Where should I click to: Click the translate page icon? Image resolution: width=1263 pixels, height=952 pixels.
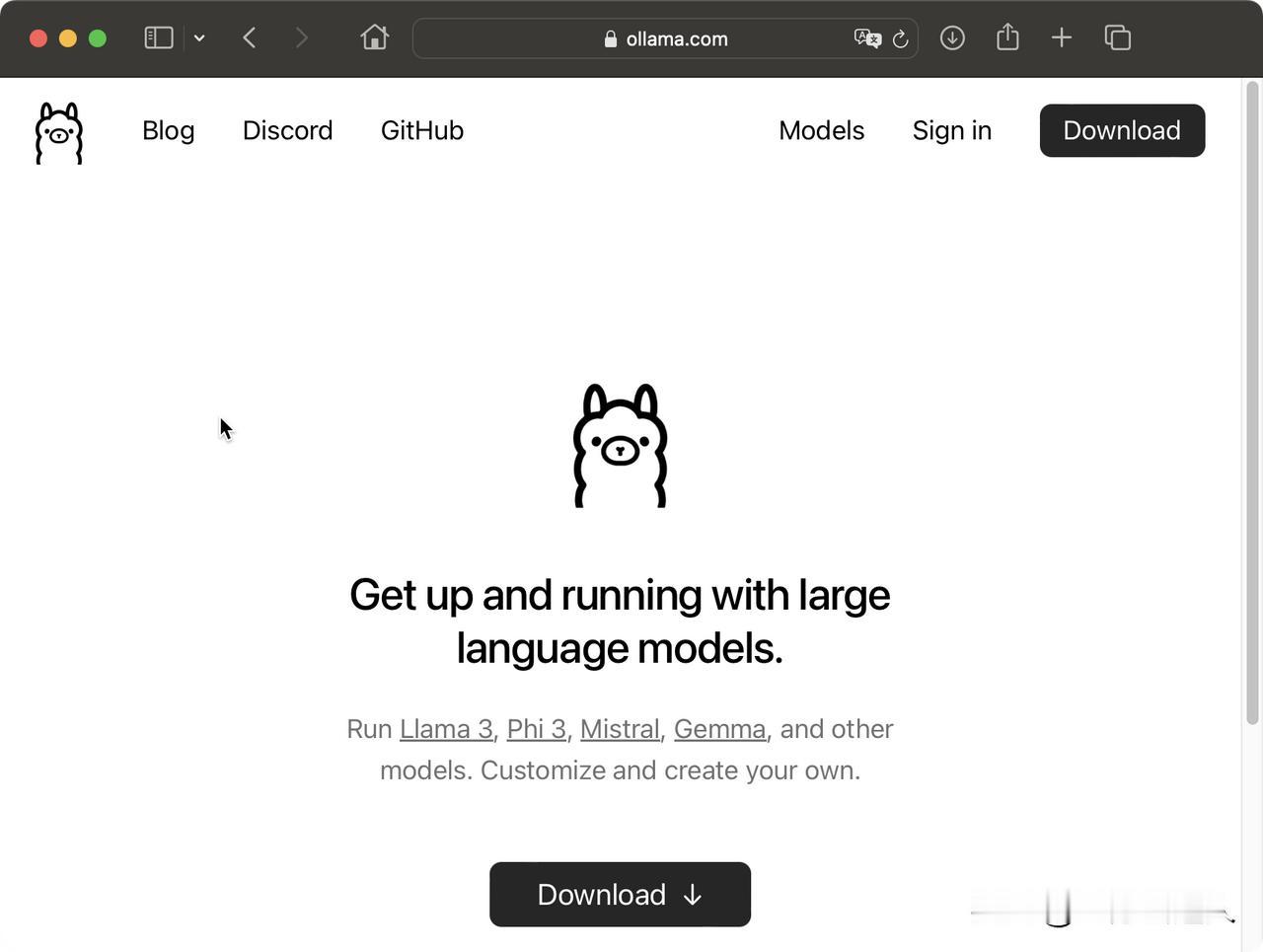pyautogui.click(x=867, y=38)
